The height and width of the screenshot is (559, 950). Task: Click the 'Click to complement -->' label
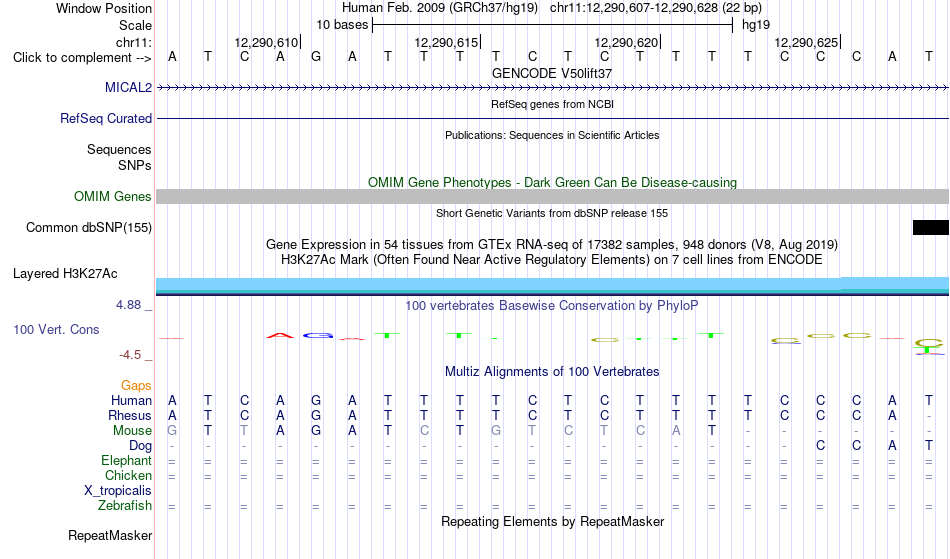click(x=82, y=58)
